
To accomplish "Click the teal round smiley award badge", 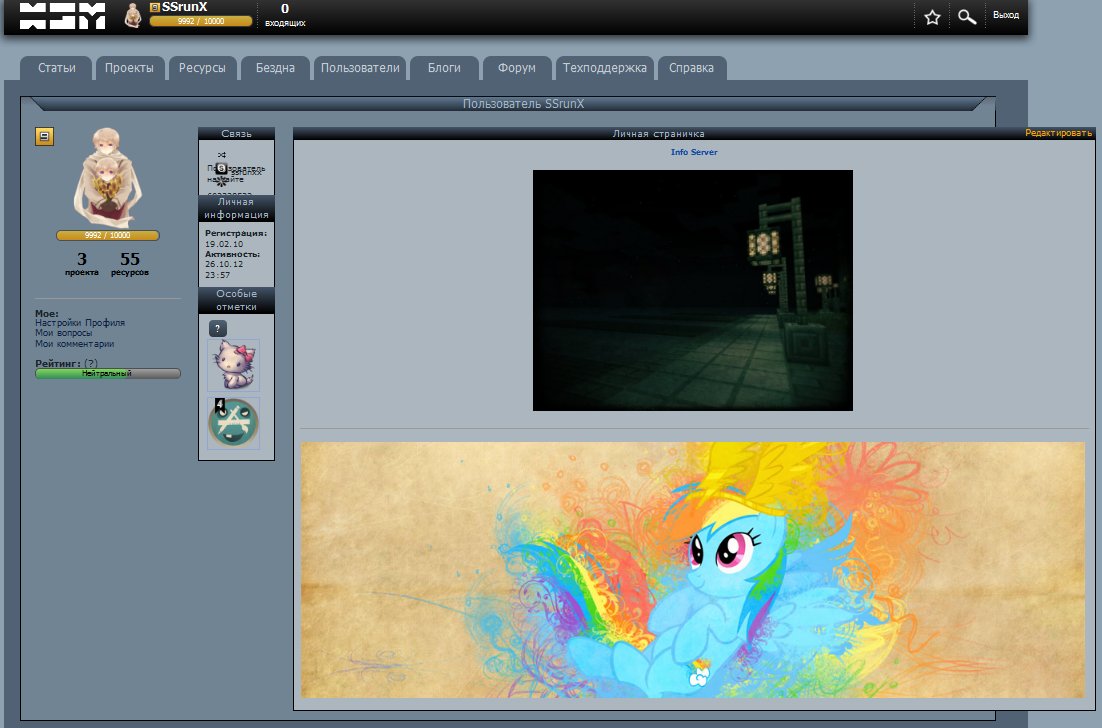I will point(233,423).
